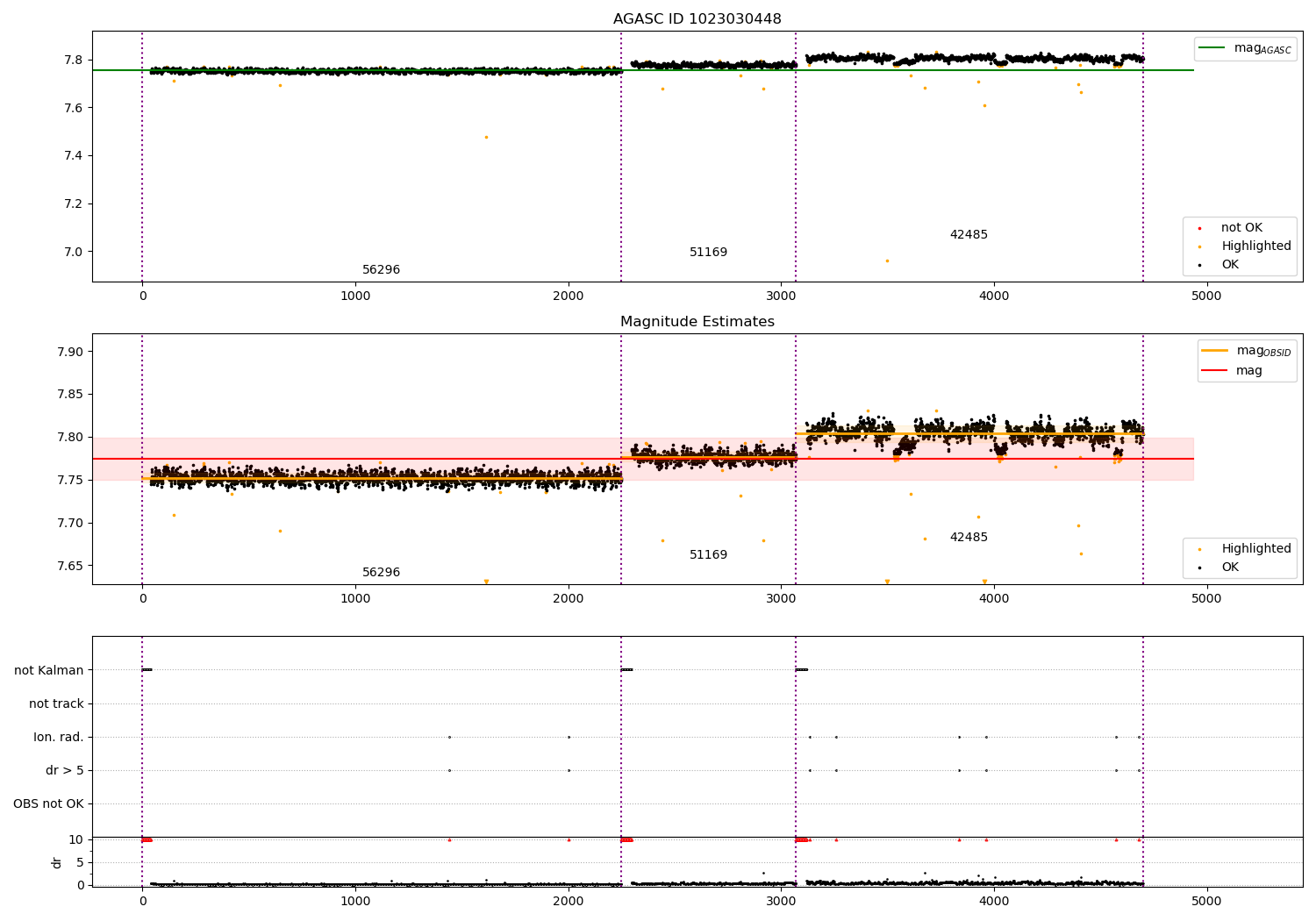Click the 7.6 tick in the top plot

72,109
